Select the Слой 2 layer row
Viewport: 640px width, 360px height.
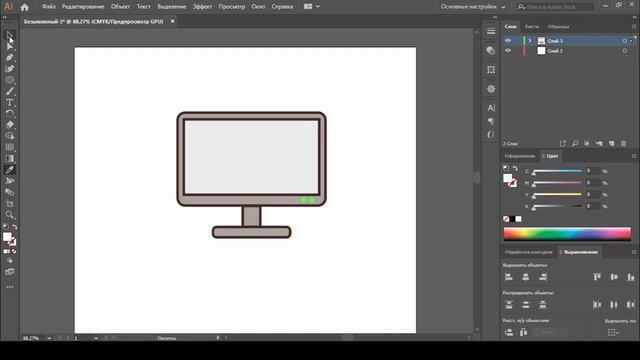(568, 51)
